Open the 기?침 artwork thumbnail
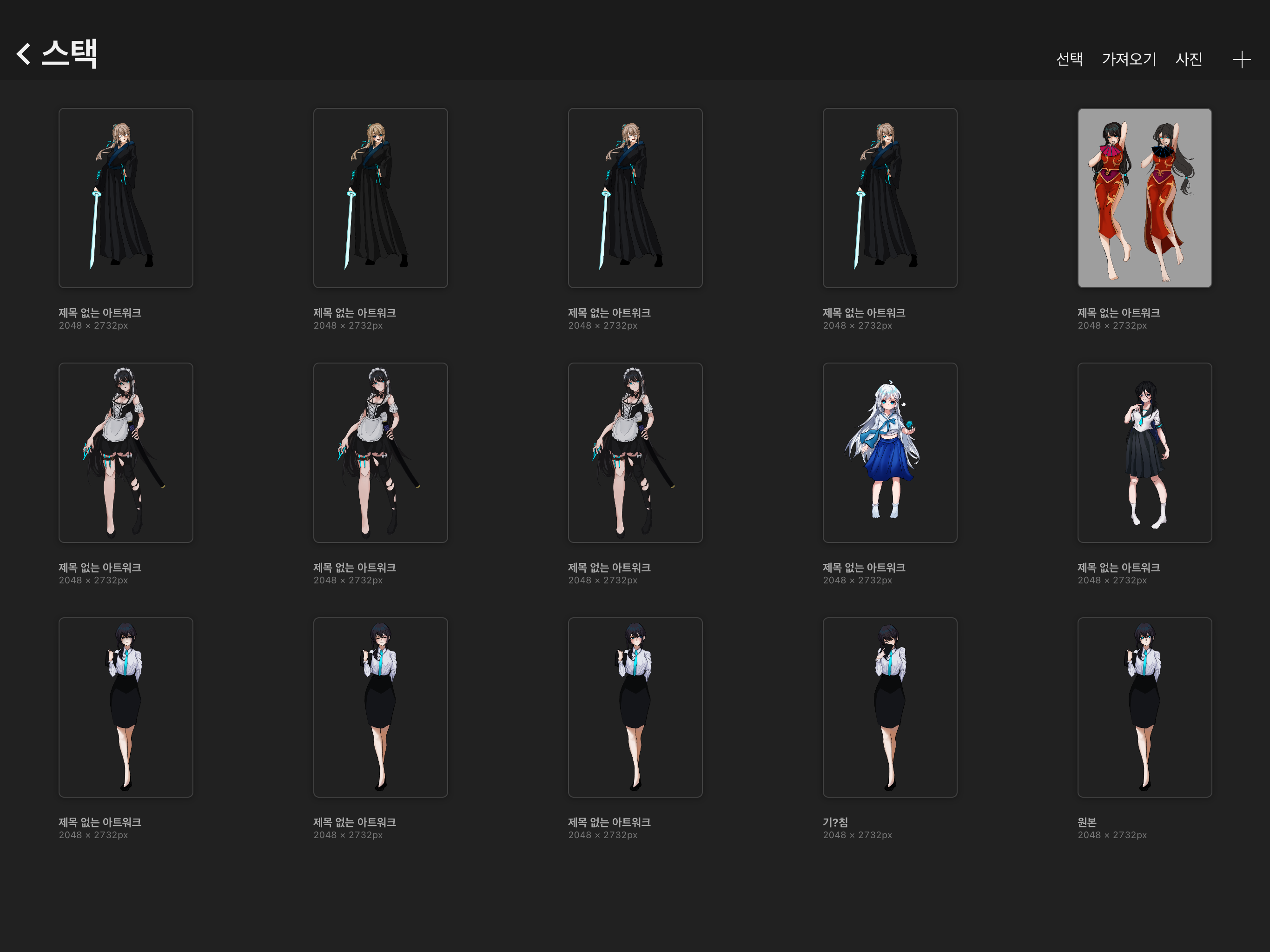The height and width of the screenshot is (952, 1270). click(890, 707)
